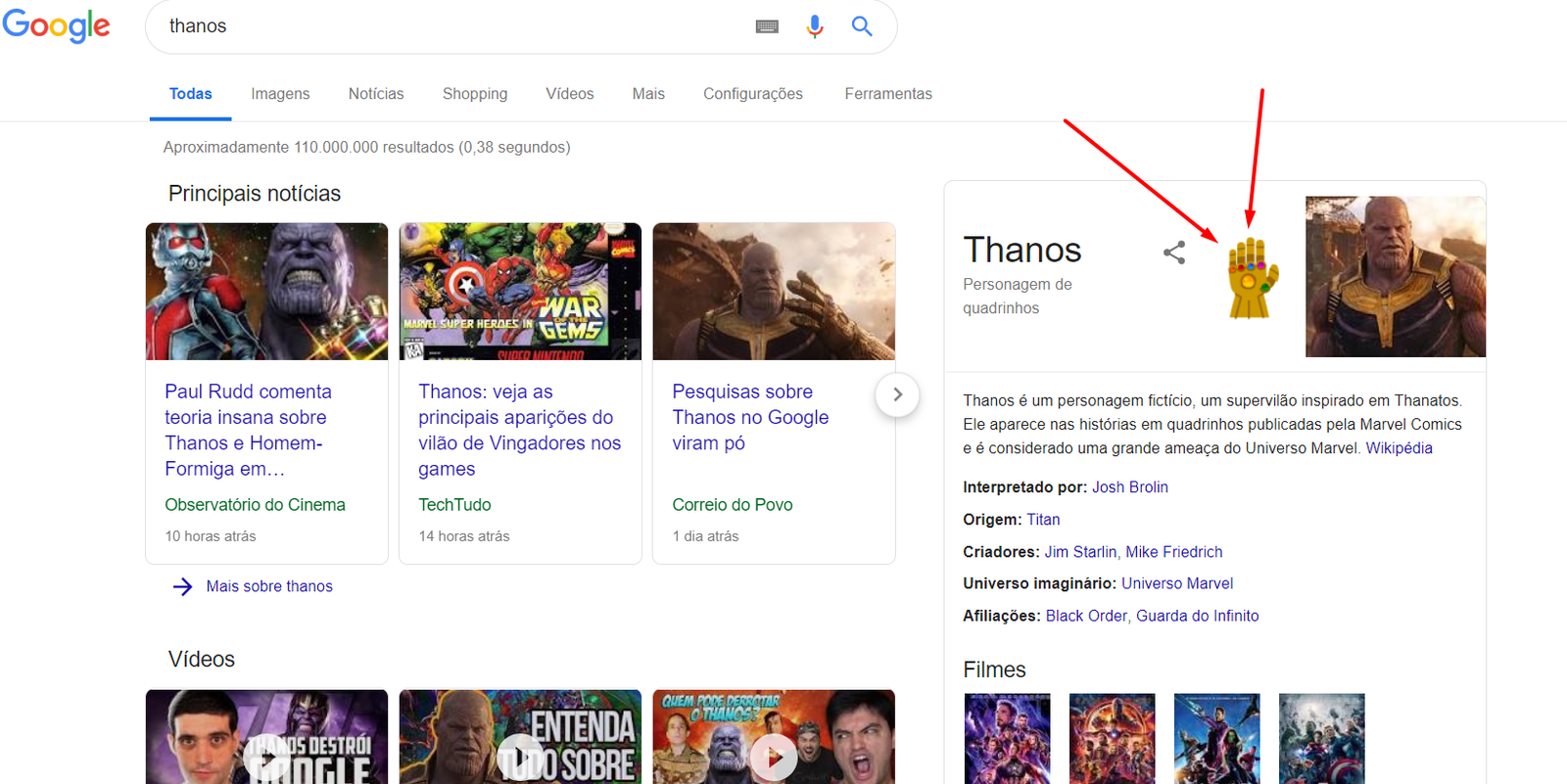Click TechTudo source text

[454, 505]
